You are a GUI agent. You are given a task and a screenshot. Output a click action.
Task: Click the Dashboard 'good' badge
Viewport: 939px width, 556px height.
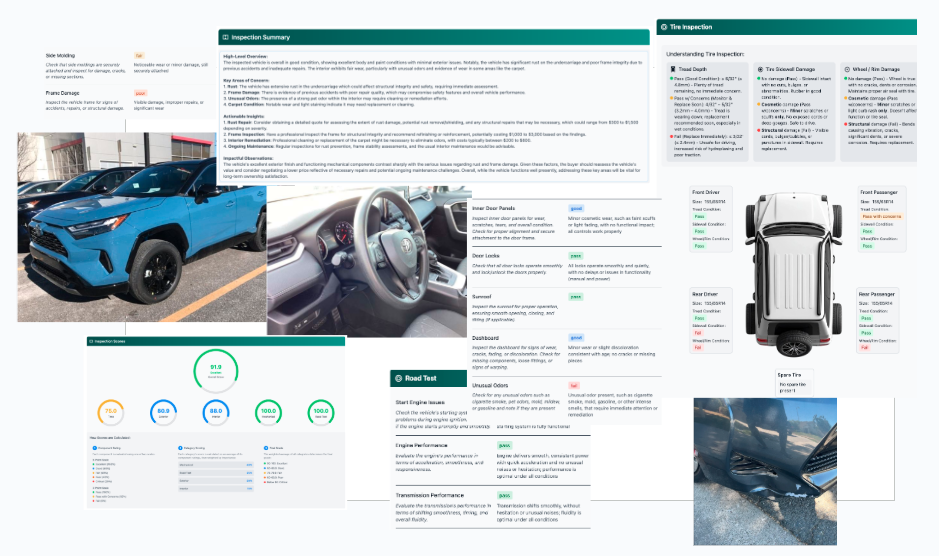[575, 338]
